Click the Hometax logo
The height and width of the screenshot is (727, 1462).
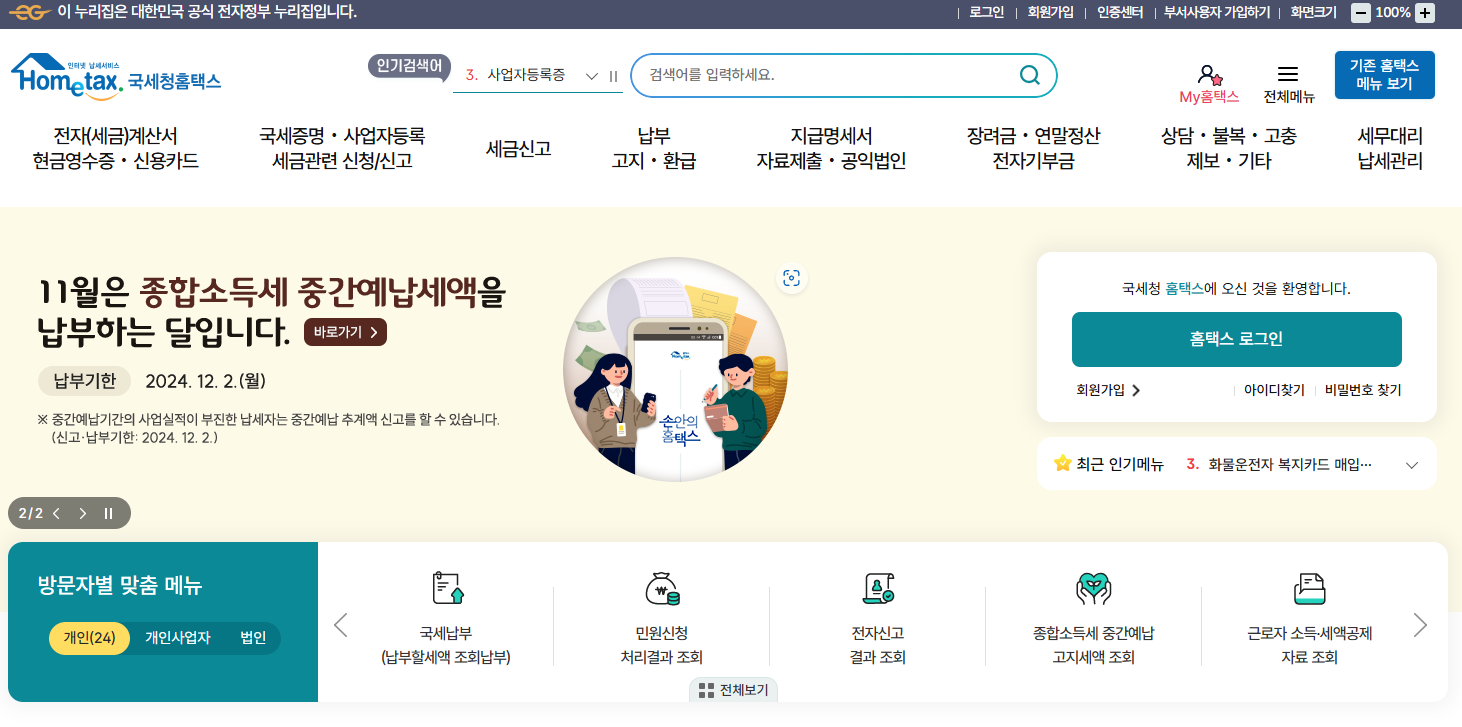[116, 75]
